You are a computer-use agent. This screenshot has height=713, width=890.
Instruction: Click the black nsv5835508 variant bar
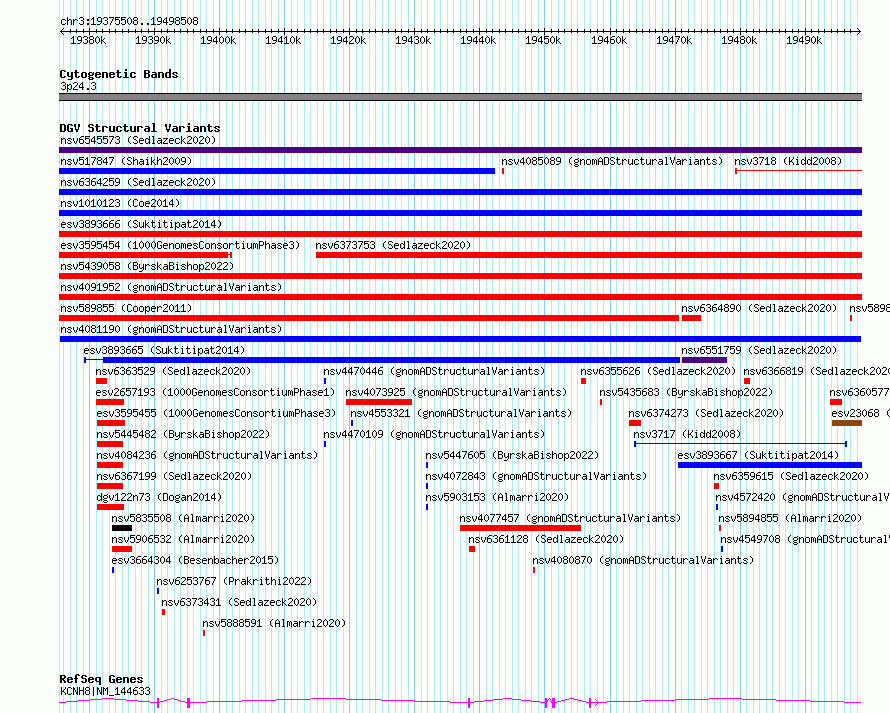point(122,528)
